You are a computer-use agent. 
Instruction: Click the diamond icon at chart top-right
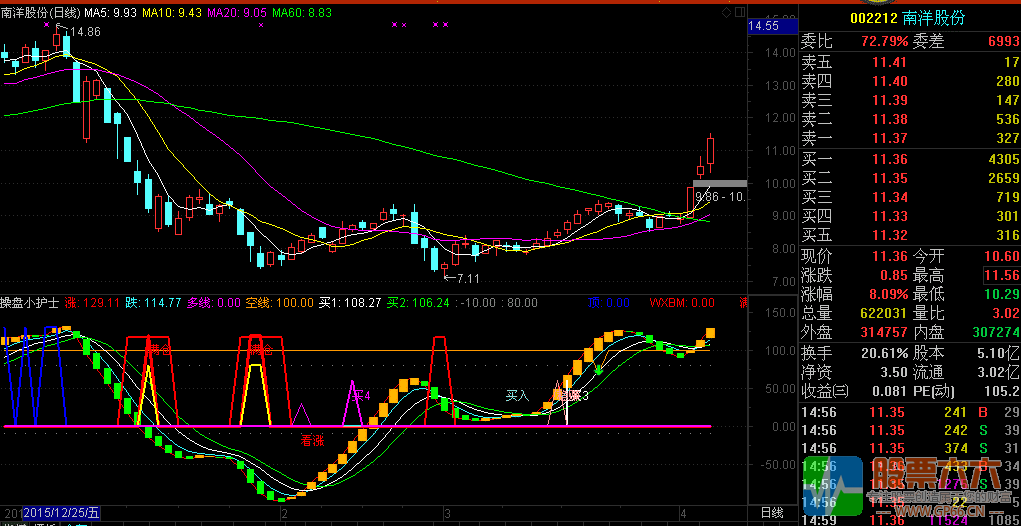point(725,12)
